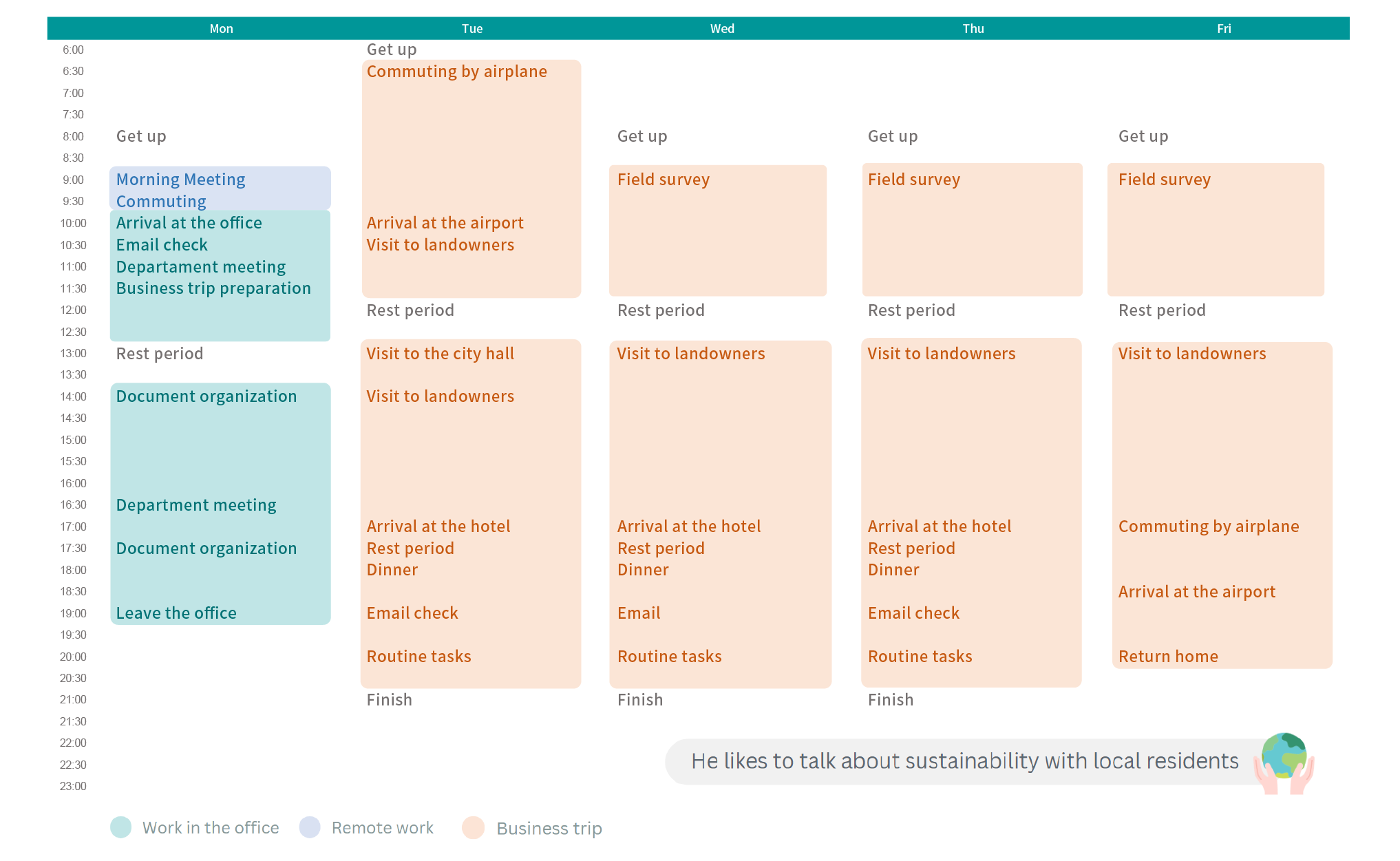Select Friday's Arrival at the airport

1197,592
